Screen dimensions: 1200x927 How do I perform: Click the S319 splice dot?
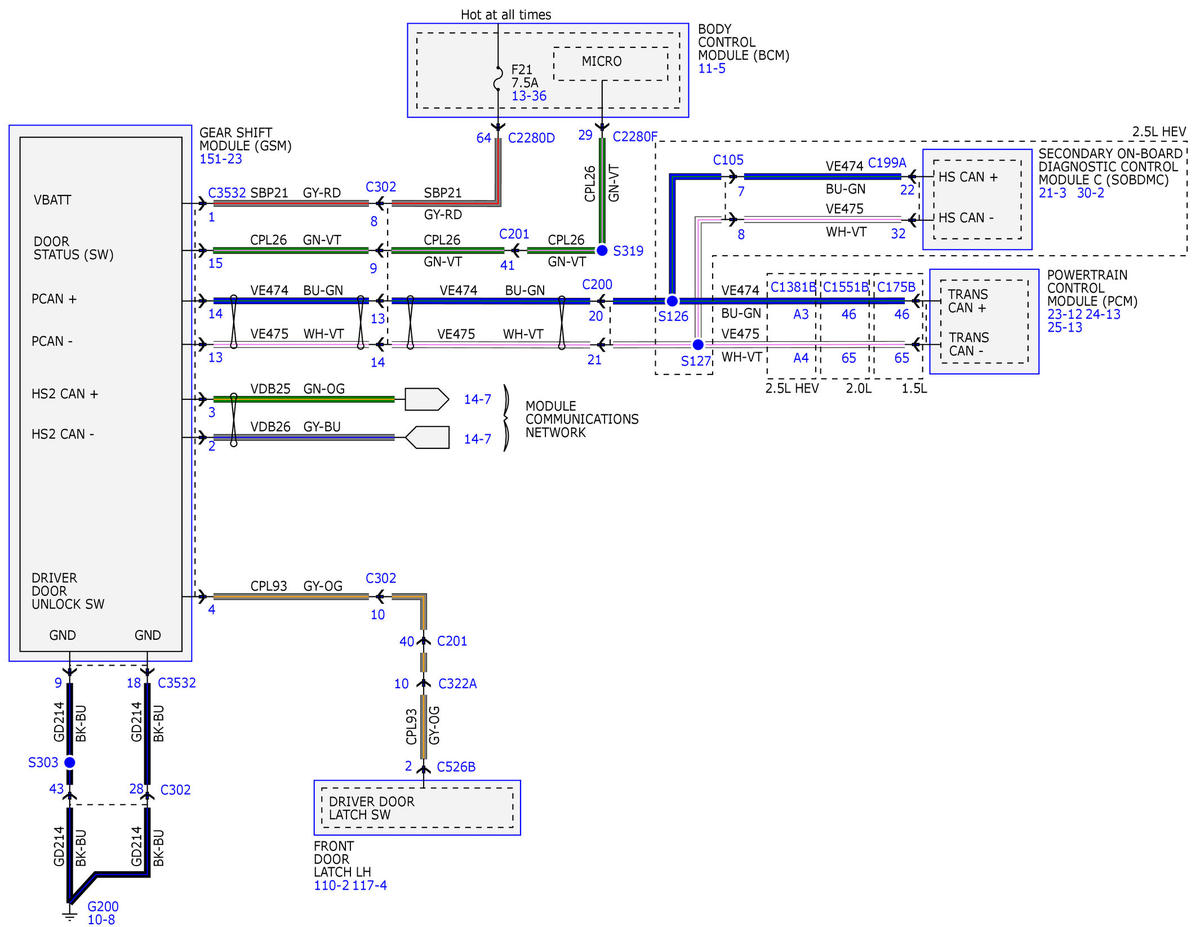coord(602,250)
